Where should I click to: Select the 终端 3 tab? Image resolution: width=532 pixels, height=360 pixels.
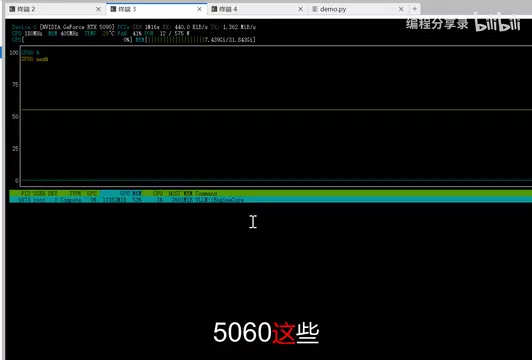[156, 9]
